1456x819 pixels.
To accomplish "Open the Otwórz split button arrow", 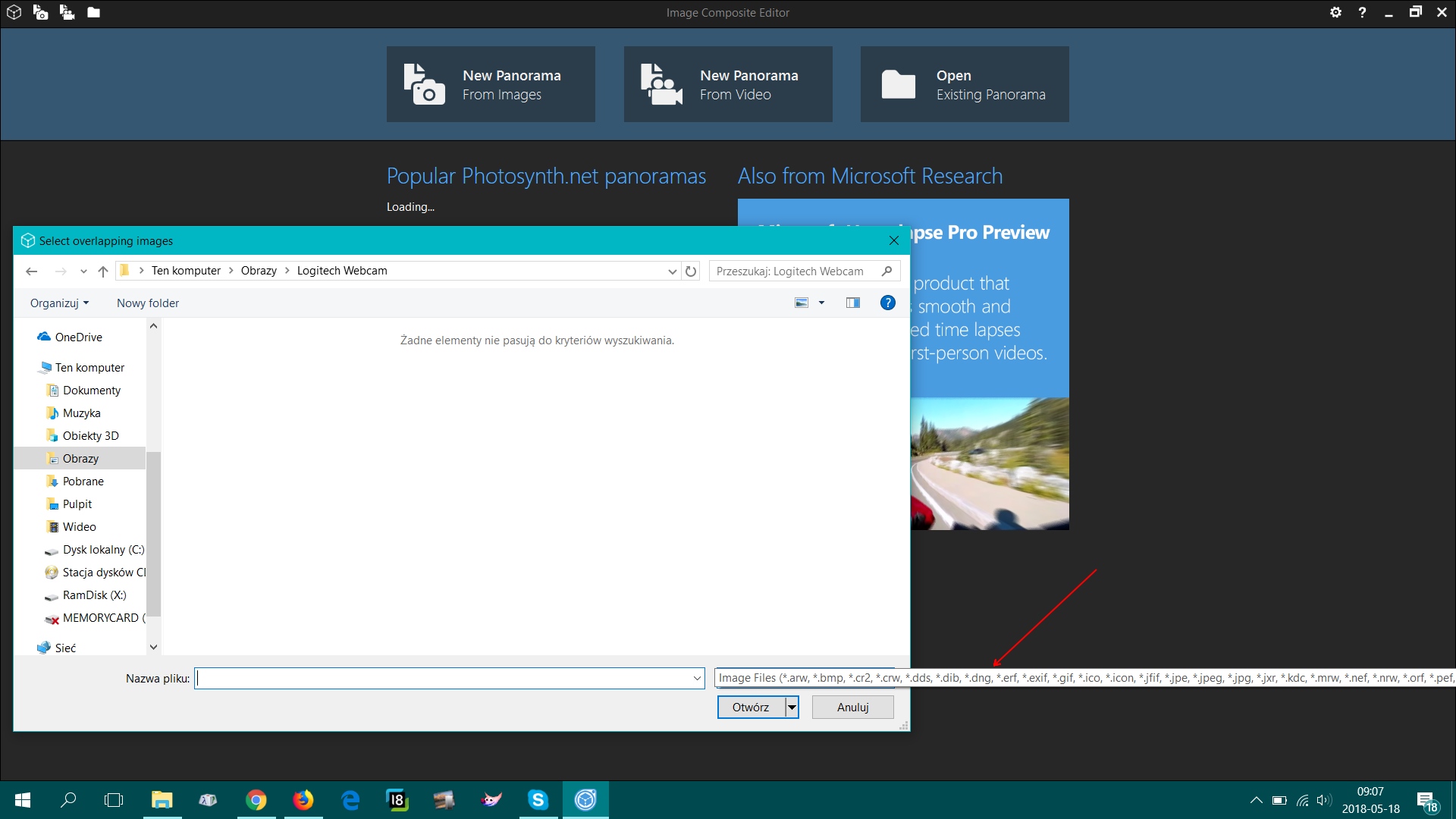I will click(x=792, y=708).
